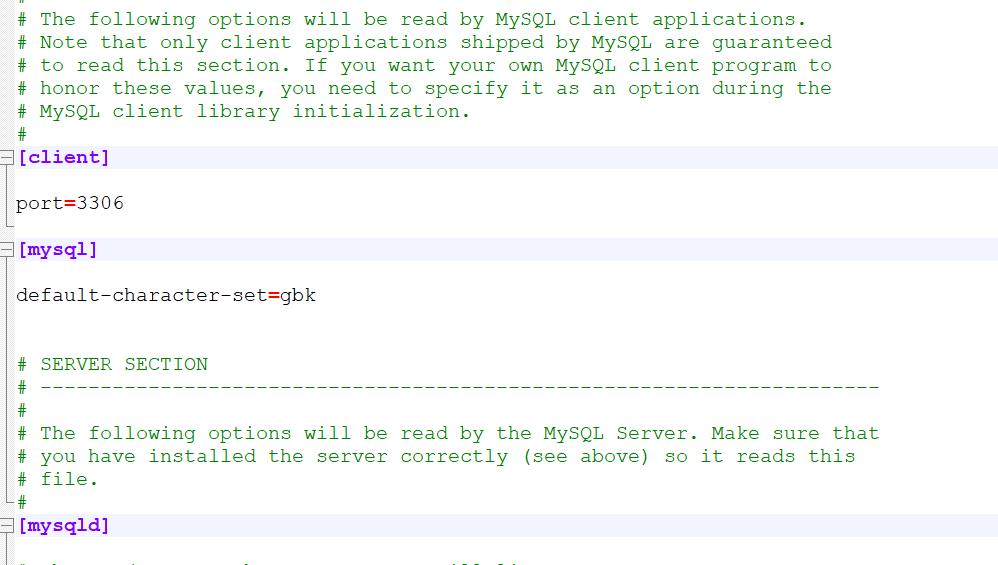Viewport: 998px width, 565px height.
Task: Click the 'MySQL client library initialization.' comment
Action: click(244, 111)
